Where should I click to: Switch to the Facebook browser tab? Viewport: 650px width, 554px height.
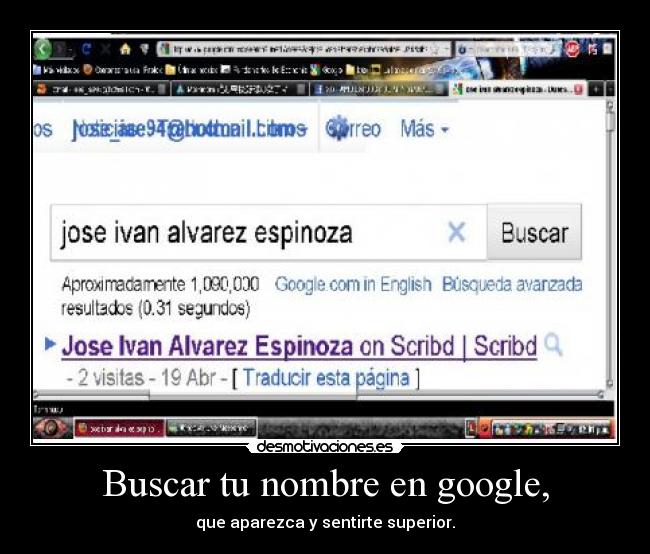pyautogui.click(x=378, y=89)
